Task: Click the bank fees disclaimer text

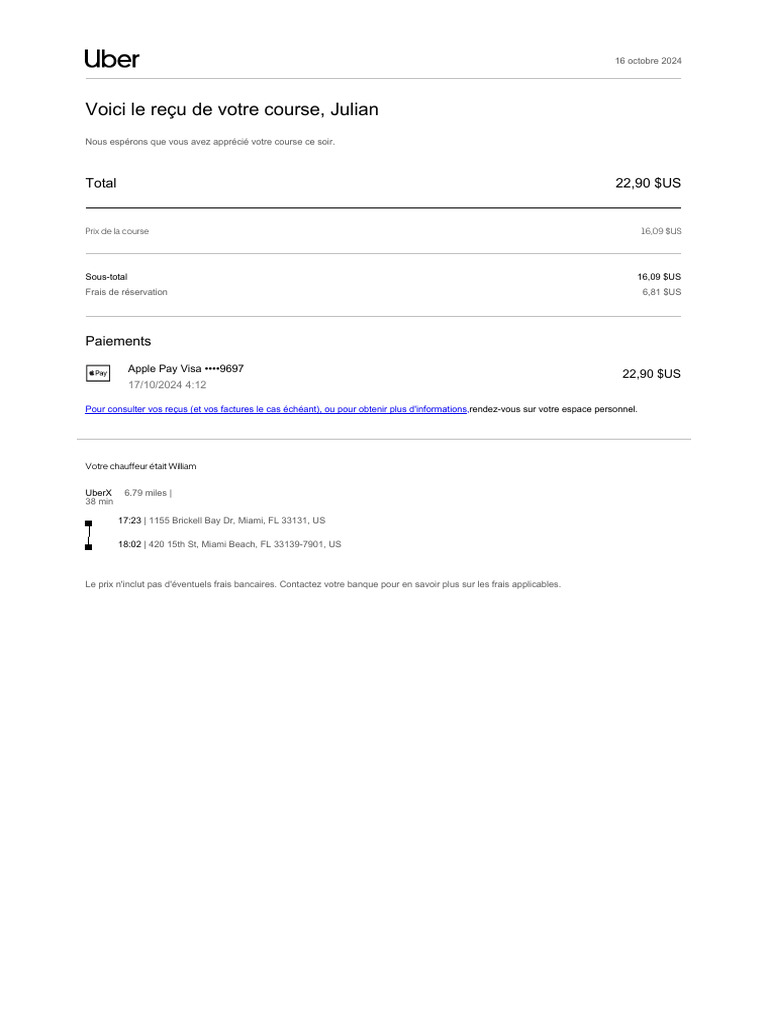Action: (323, 584)
